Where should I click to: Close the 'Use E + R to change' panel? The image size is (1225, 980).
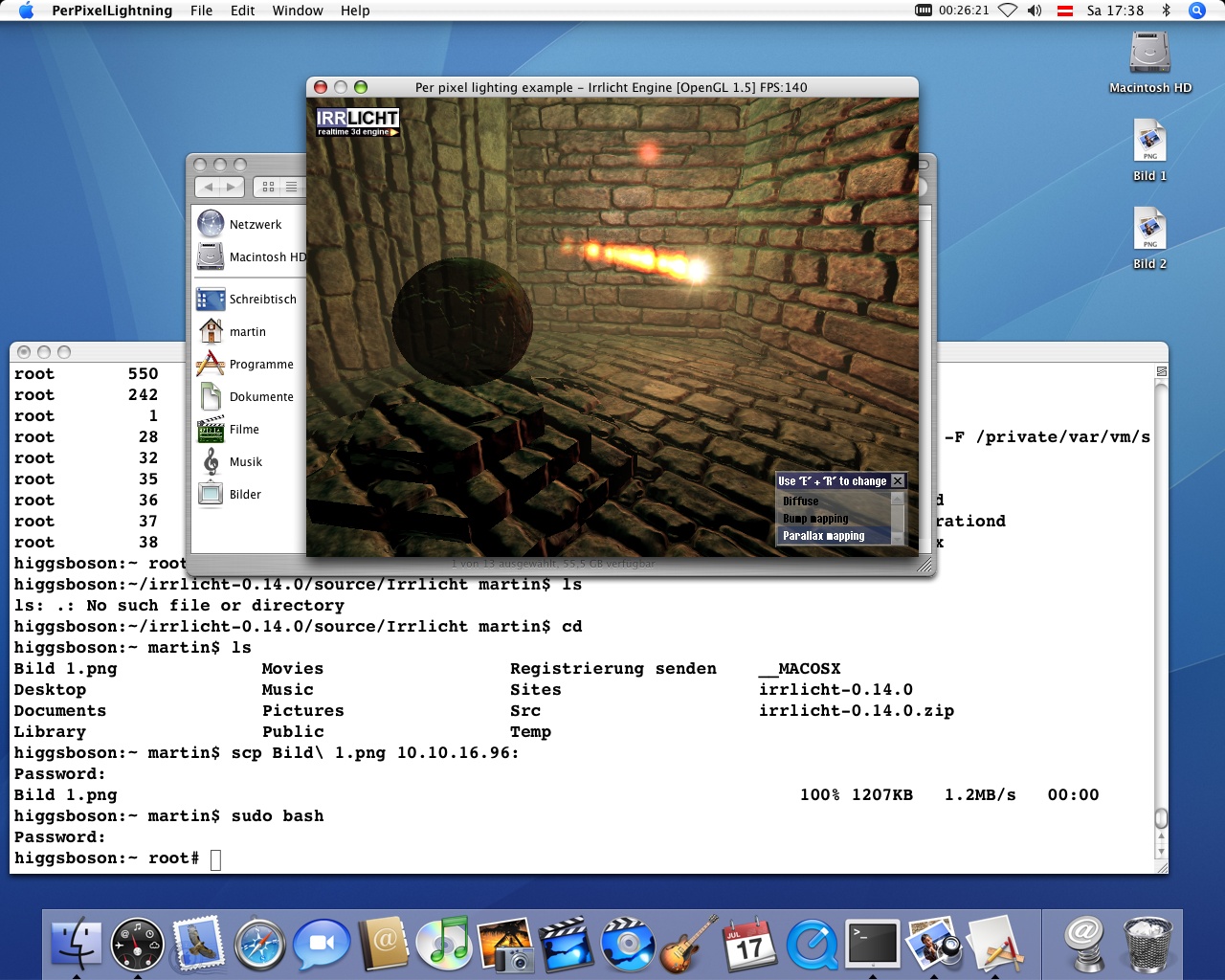tap(898, 481)
